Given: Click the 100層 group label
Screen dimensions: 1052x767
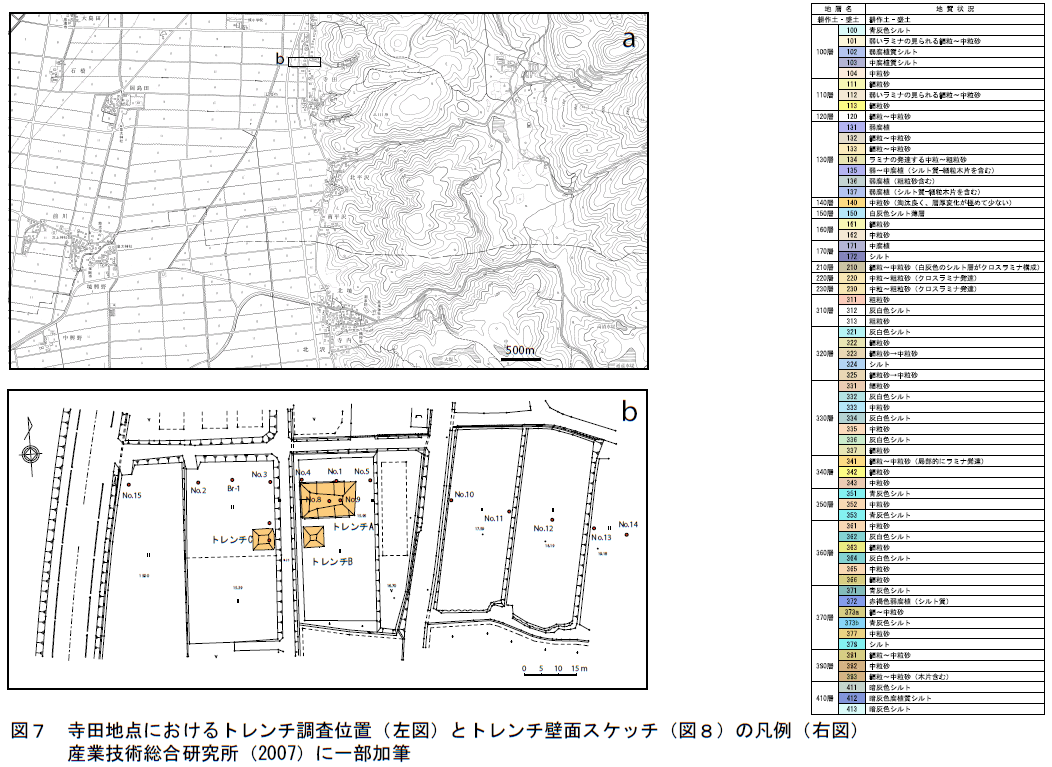Looking at the screenshot, I should point(825,52).
